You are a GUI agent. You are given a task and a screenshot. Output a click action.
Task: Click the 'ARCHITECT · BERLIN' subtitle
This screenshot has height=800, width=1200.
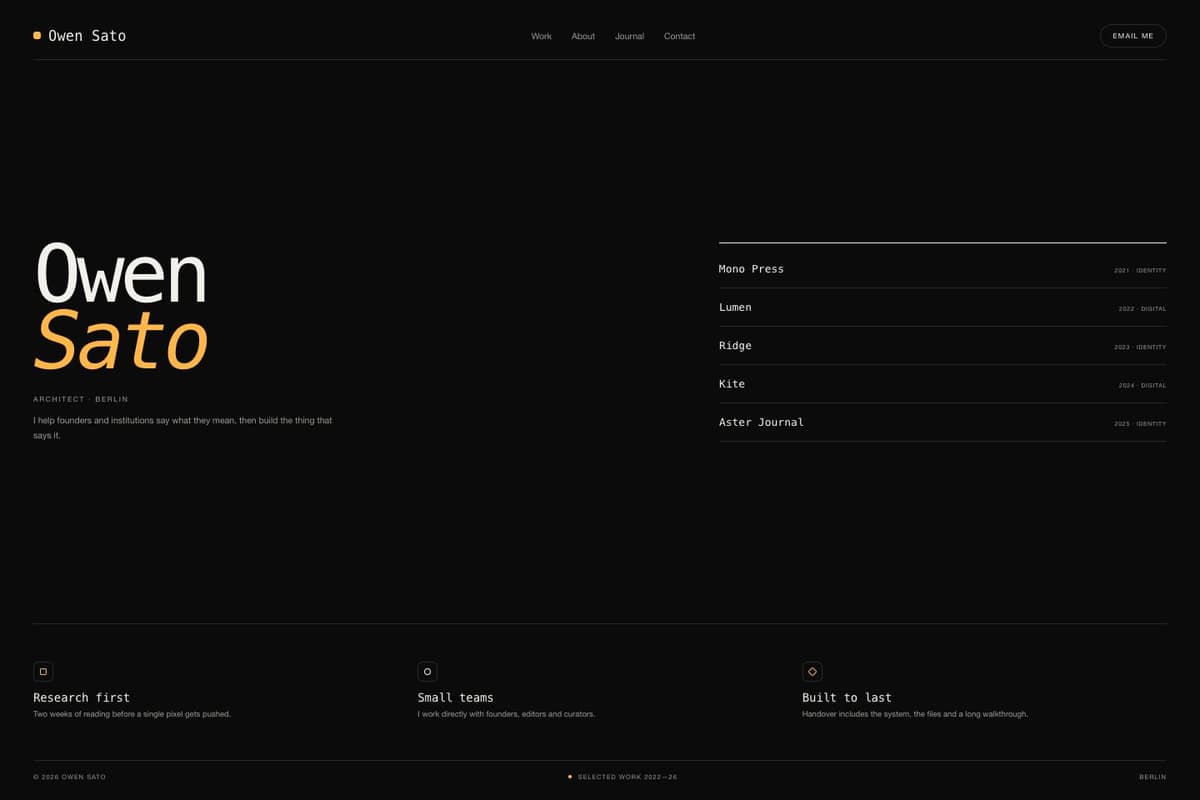[x=80, y=399]
